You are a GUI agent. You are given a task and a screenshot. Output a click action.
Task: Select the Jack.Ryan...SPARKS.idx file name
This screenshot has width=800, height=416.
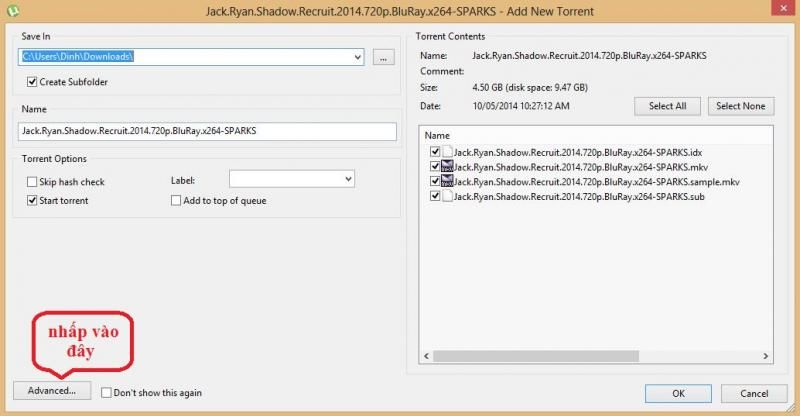coord(578,152)
